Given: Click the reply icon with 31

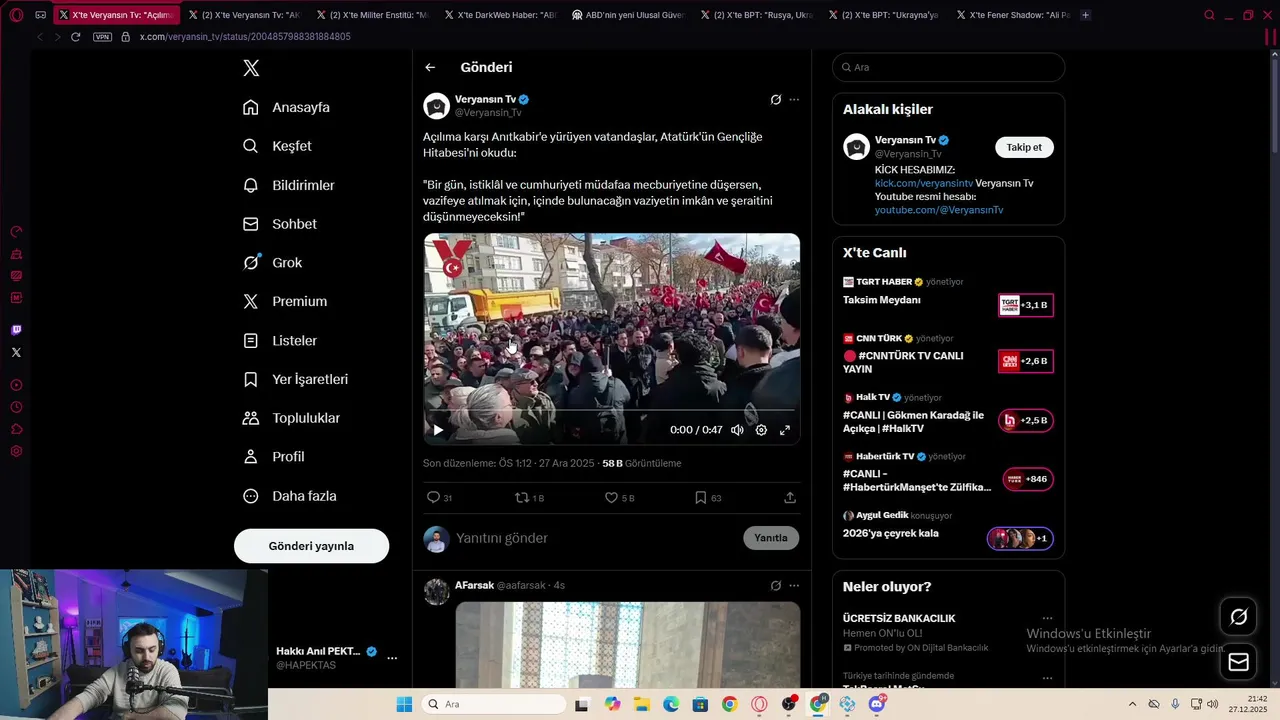Looking at the screenshot, I should point(439,497).
